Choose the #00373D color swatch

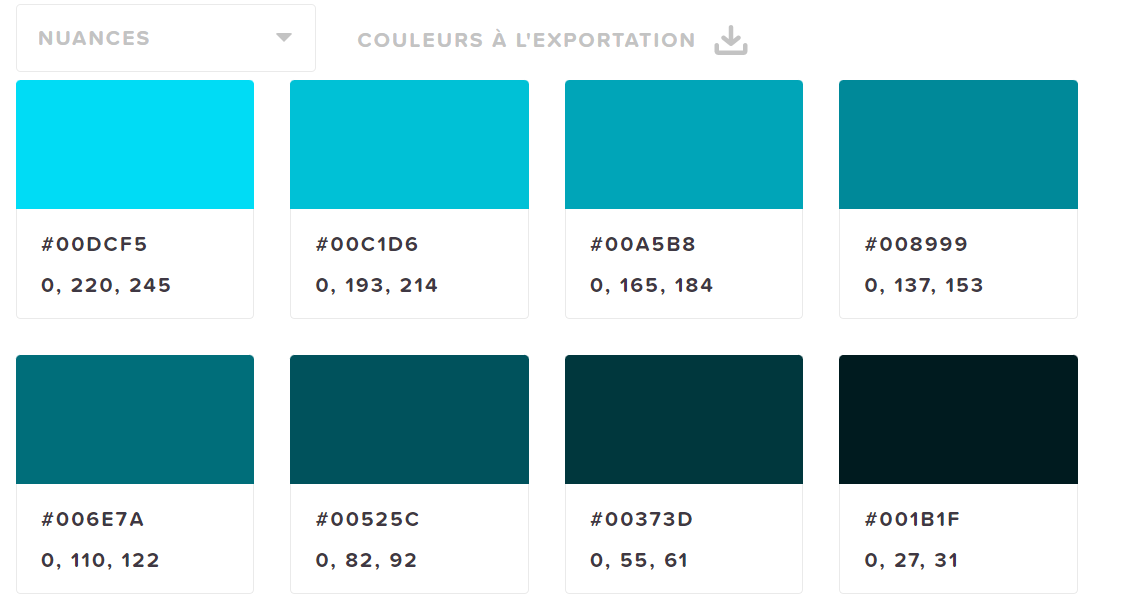click(684, 419)
